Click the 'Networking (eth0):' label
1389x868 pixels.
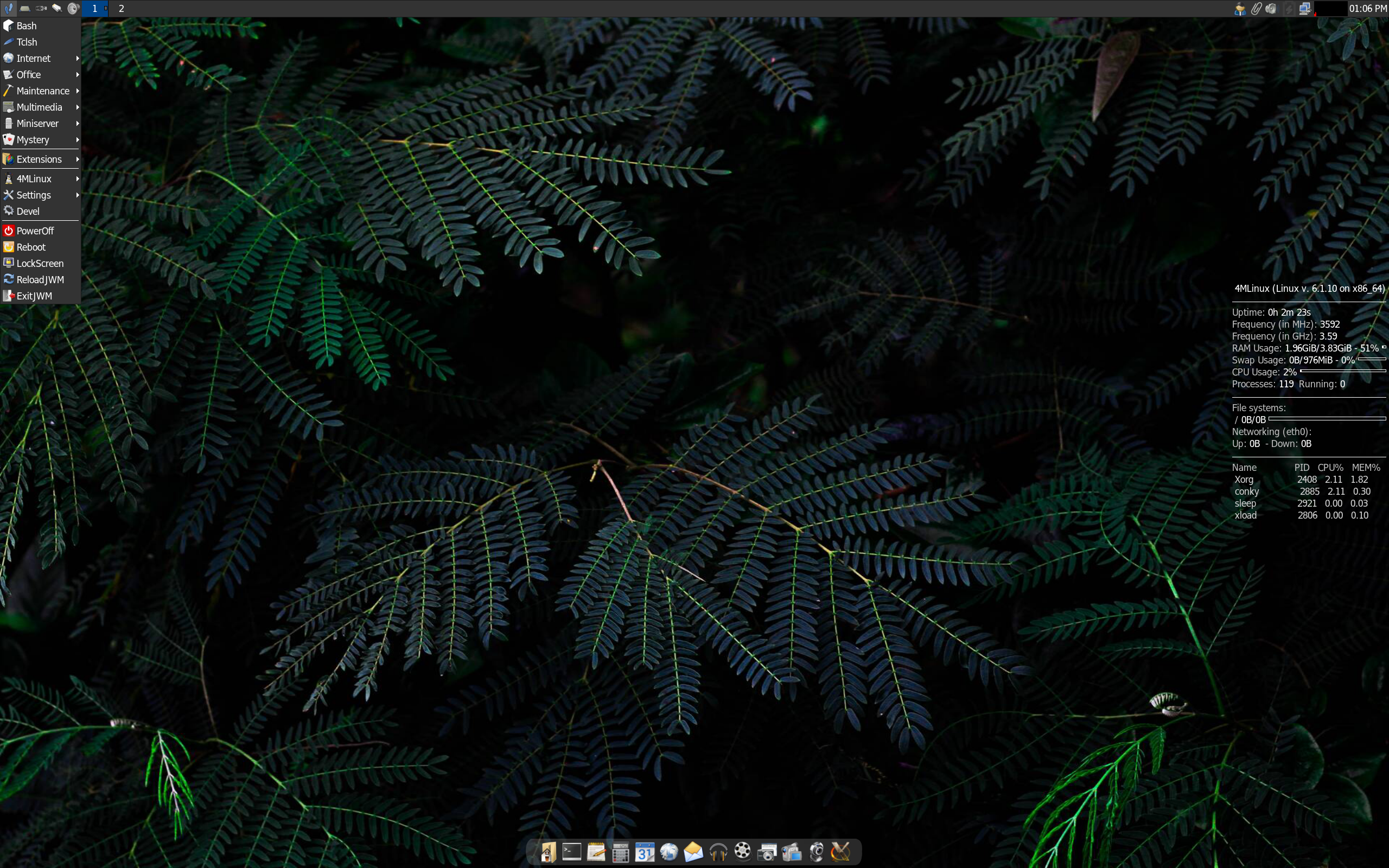point(1271,432)
